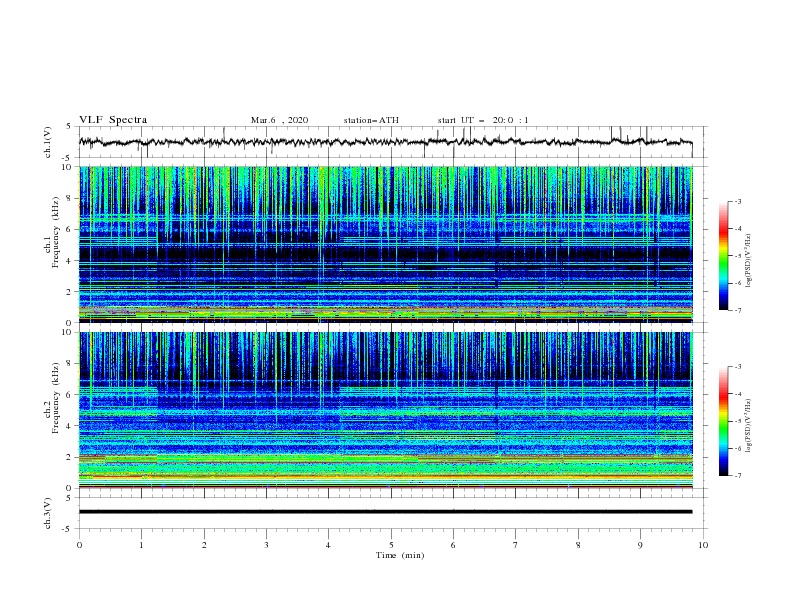This screenshot has height=612, width=792.
Task: Click the "-3" tick on ch.1 color bar
Action: (738, 201)
